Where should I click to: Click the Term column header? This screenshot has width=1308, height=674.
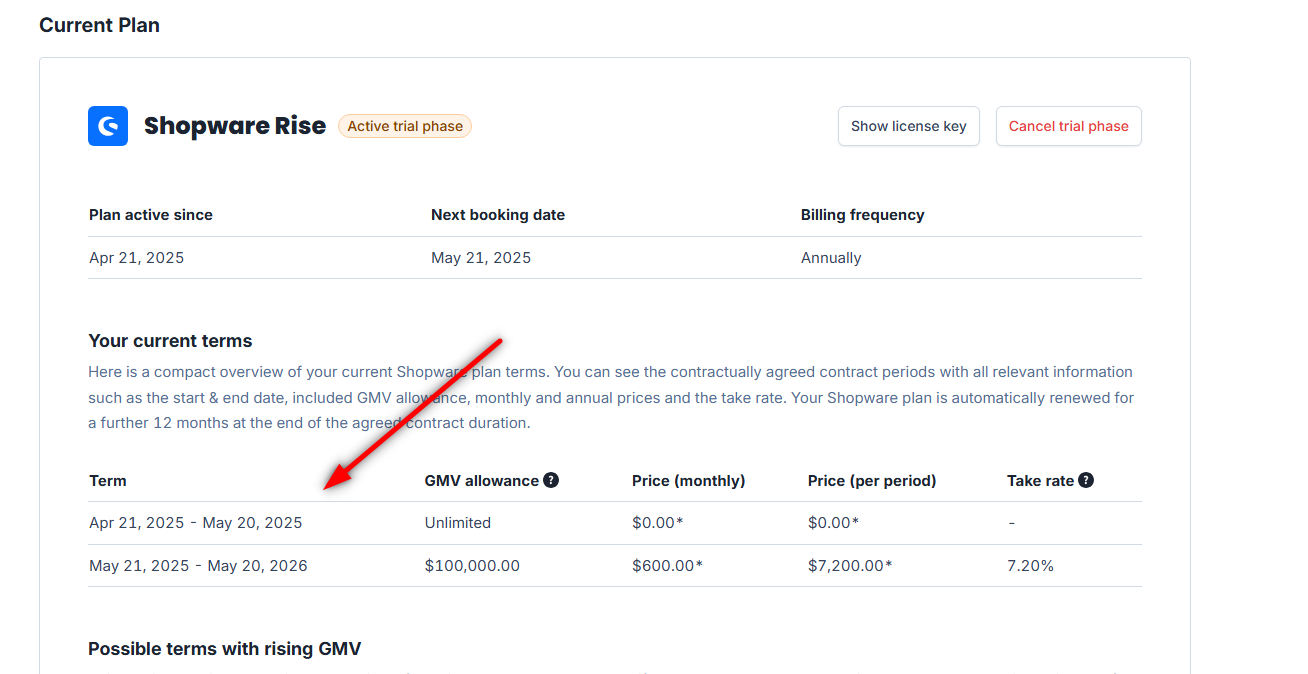pos(108,481)
